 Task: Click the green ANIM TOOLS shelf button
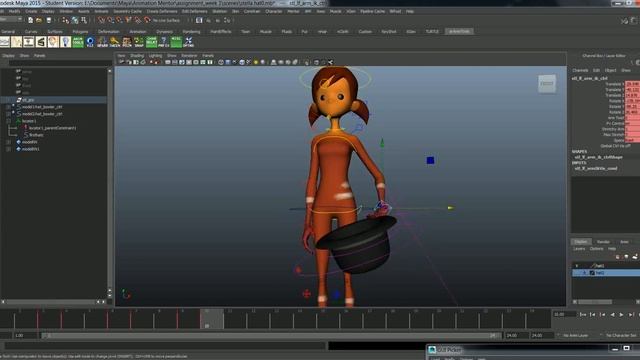click(x=78, y=42)
